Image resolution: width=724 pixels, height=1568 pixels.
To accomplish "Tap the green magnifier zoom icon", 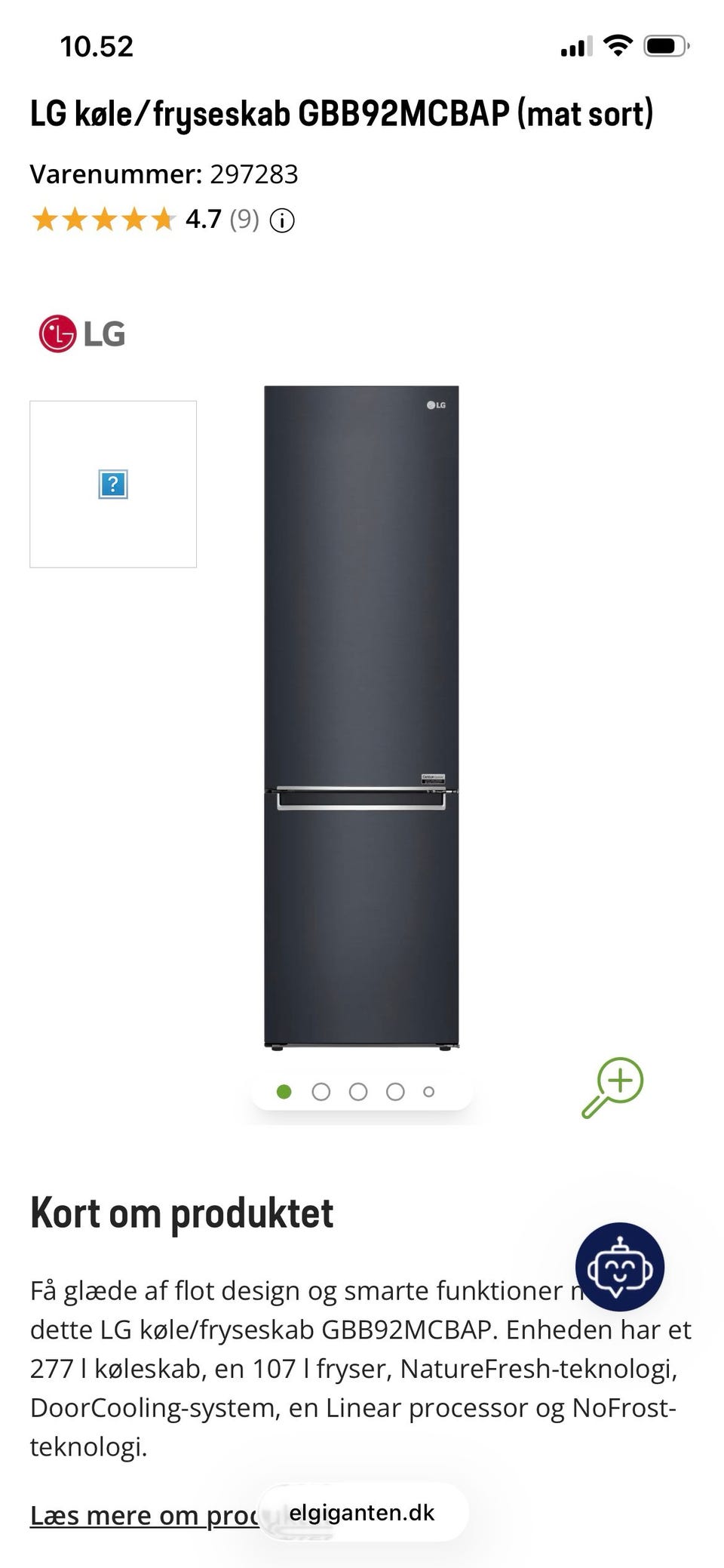I will [612, 1087].
